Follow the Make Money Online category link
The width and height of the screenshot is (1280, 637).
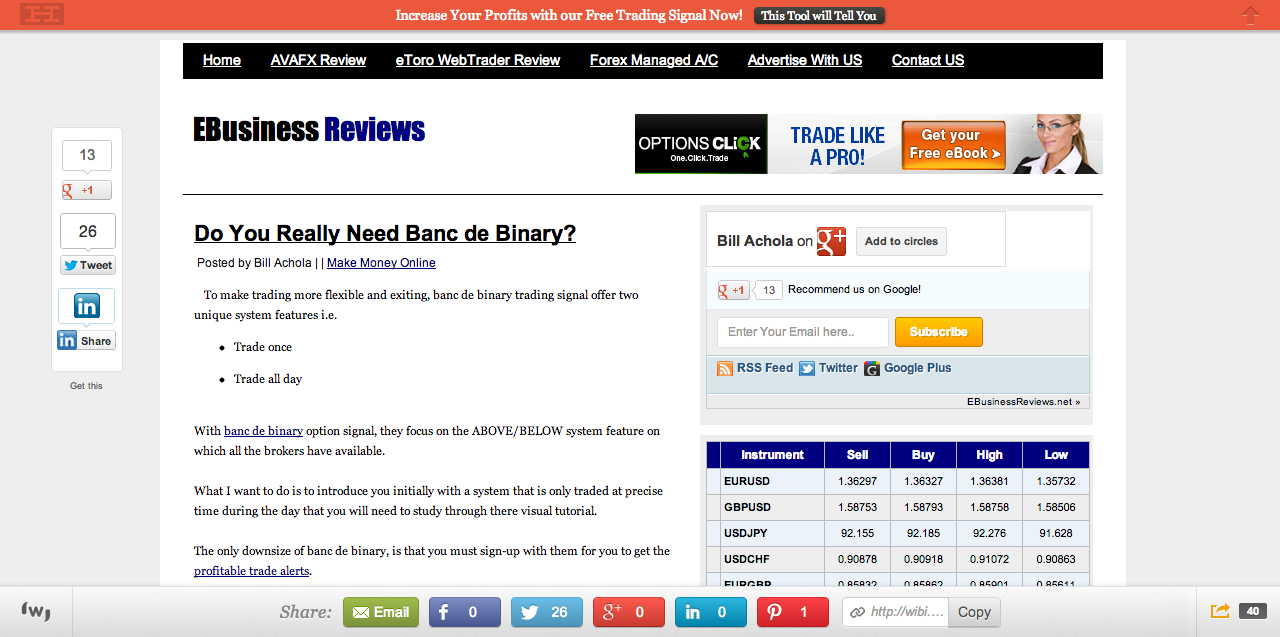pos(381,263)
